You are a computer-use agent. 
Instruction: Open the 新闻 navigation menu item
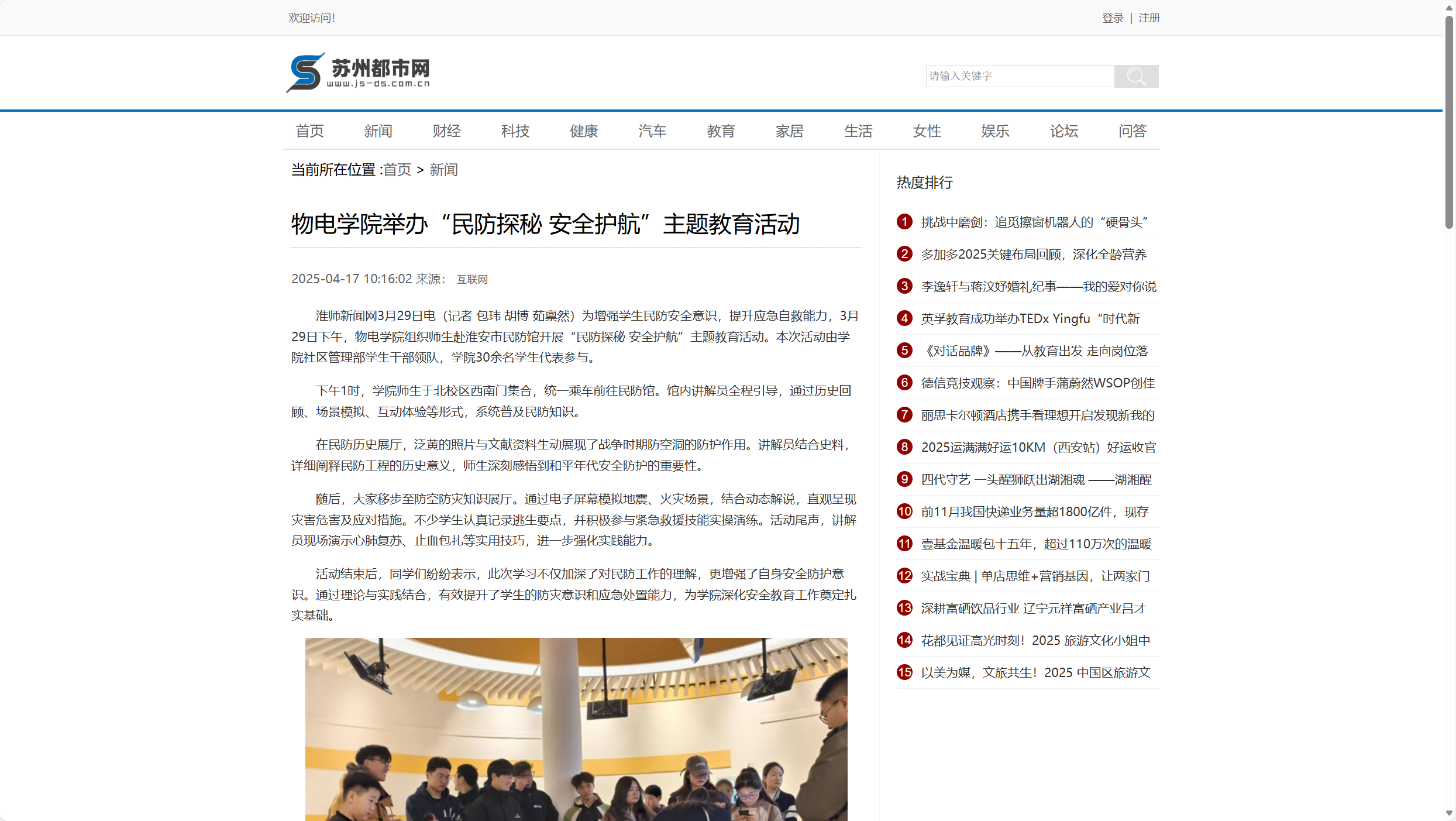(x=378, y=131)
